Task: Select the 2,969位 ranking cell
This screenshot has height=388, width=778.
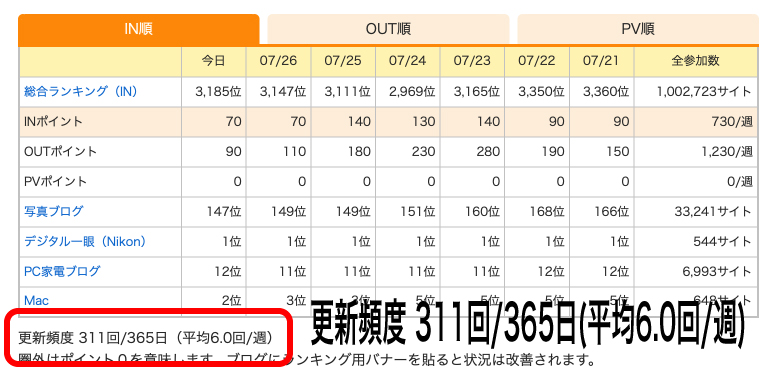Action: click(408, 92)
